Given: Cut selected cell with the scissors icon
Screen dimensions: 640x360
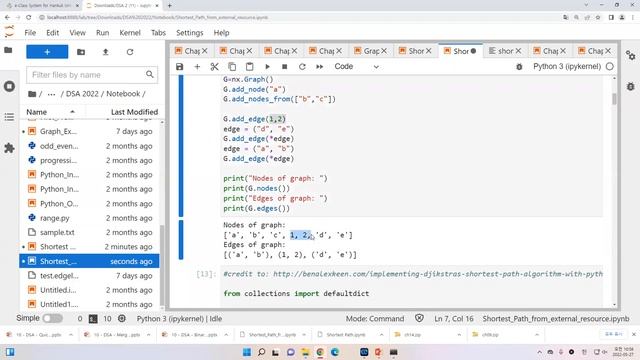Looking at the screenshot, I should (214, 67).
